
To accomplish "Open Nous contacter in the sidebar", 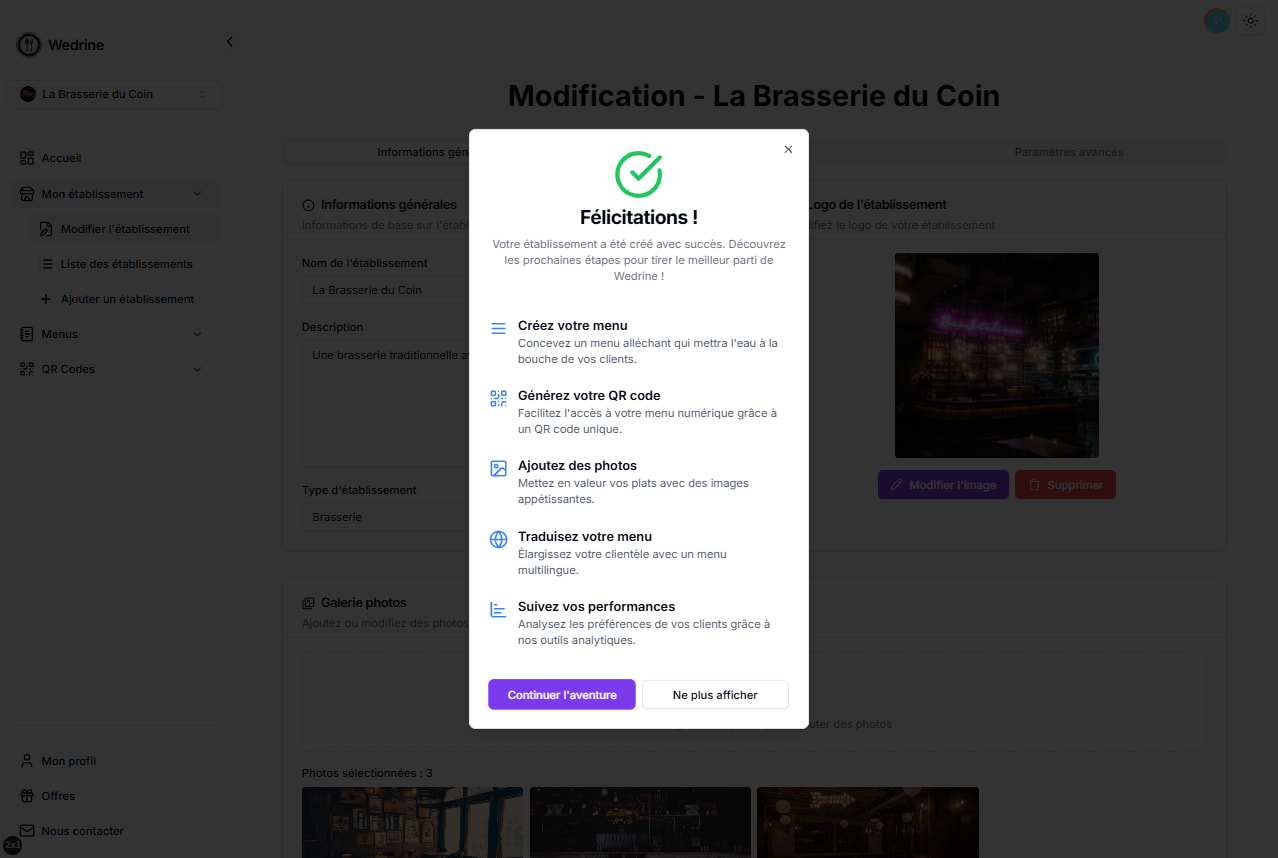I will [82, 831].
